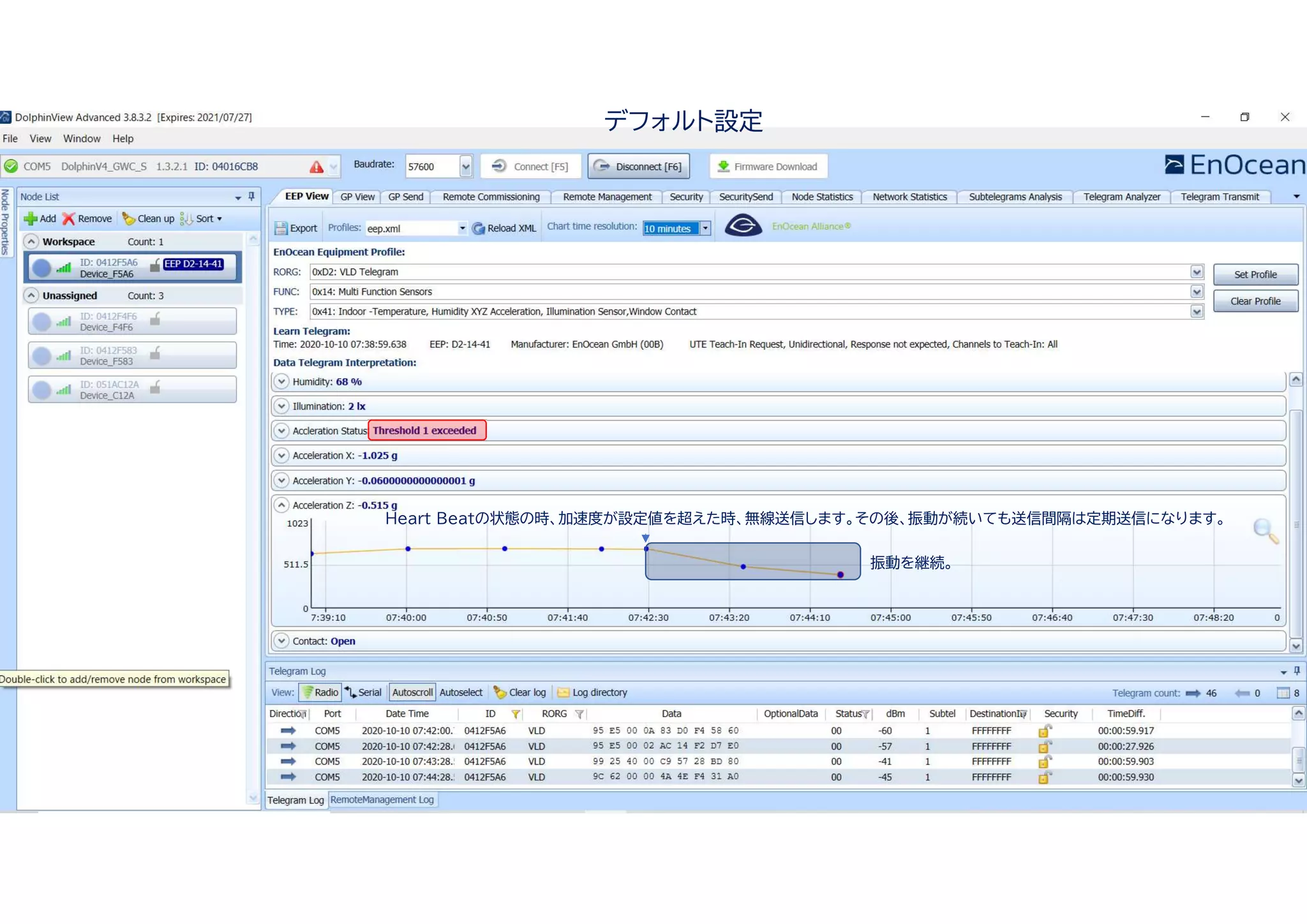The height and width of the screenshot is (924, 1307).
Task: Open the FUNC dropdown
Action: click(x=1197, y=292)
